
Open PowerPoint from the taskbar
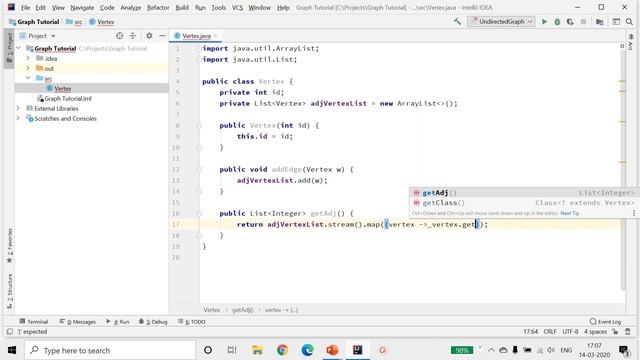pyautogui.click(x=332, y=350)
